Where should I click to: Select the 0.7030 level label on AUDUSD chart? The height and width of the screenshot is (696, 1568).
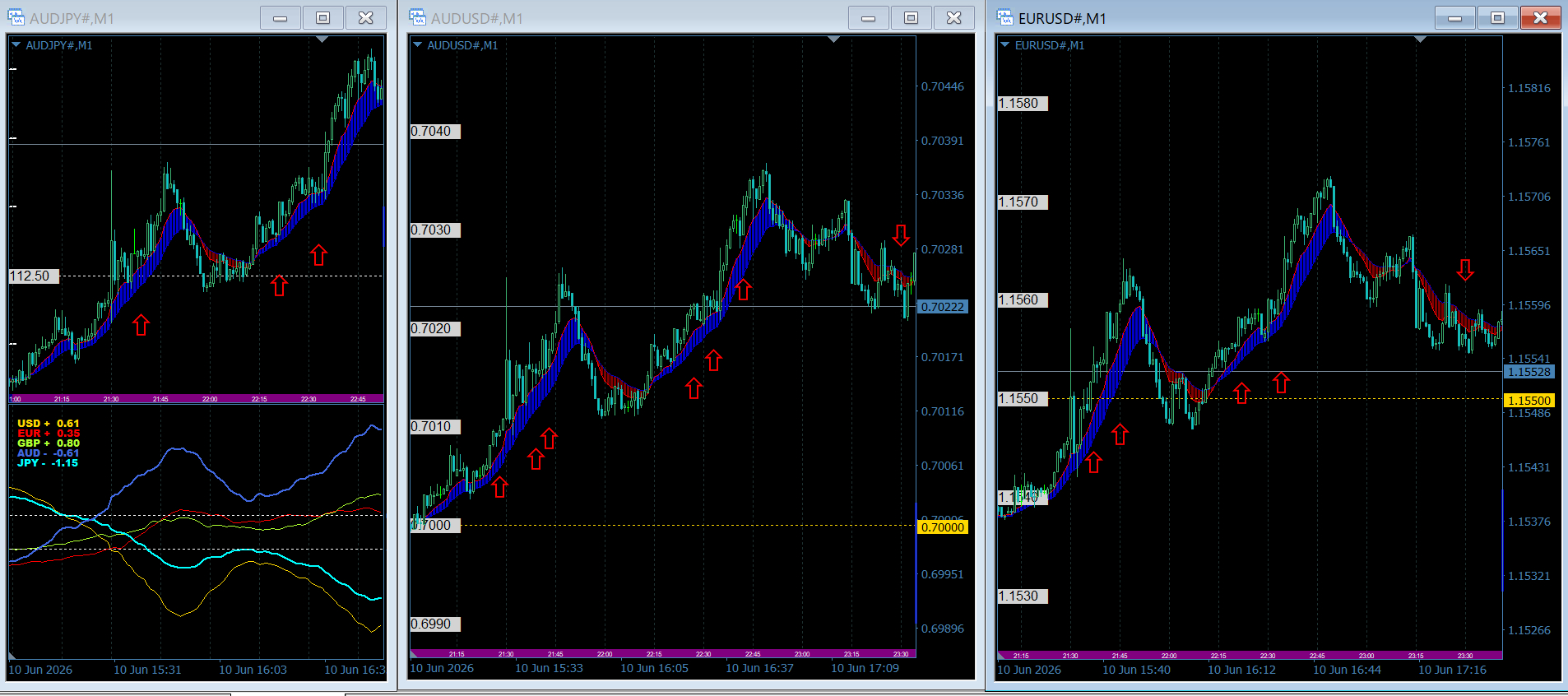coord(435,230)
